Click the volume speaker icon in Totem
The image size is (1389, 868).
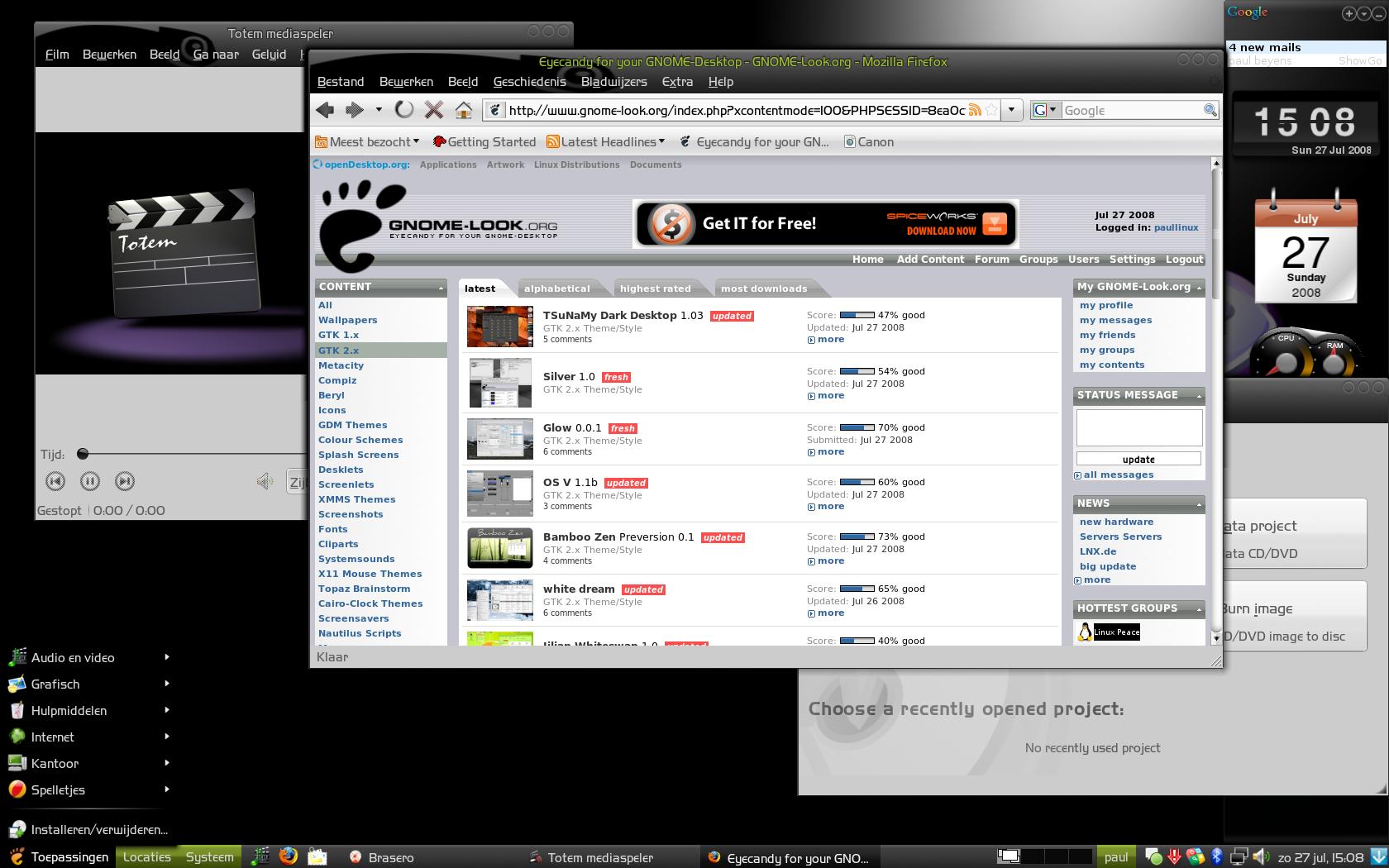(x=265, y=481)
